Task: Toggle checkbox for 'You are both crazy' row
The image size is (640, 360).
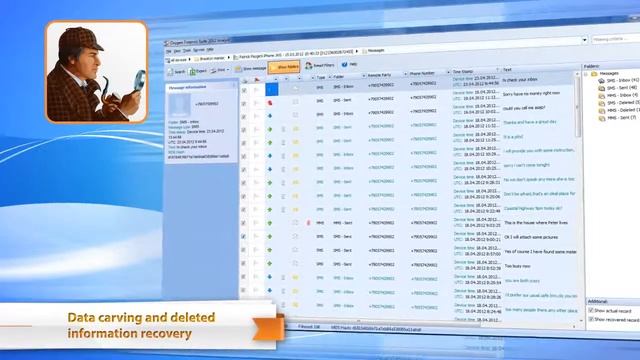Action: click(244, 277)
